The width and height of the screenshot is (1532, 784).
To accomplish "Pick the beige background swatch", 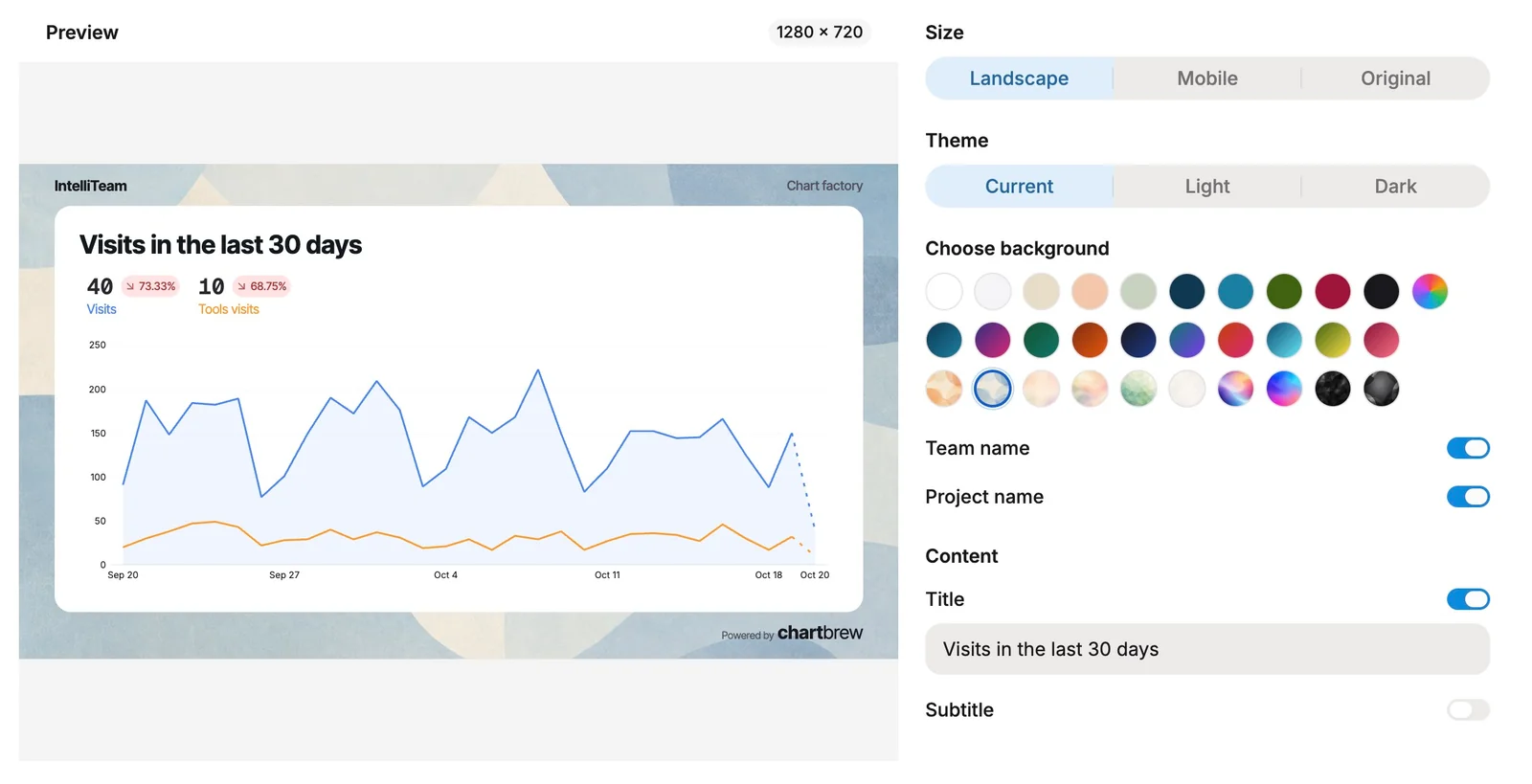I will [x=1041, y=291].
